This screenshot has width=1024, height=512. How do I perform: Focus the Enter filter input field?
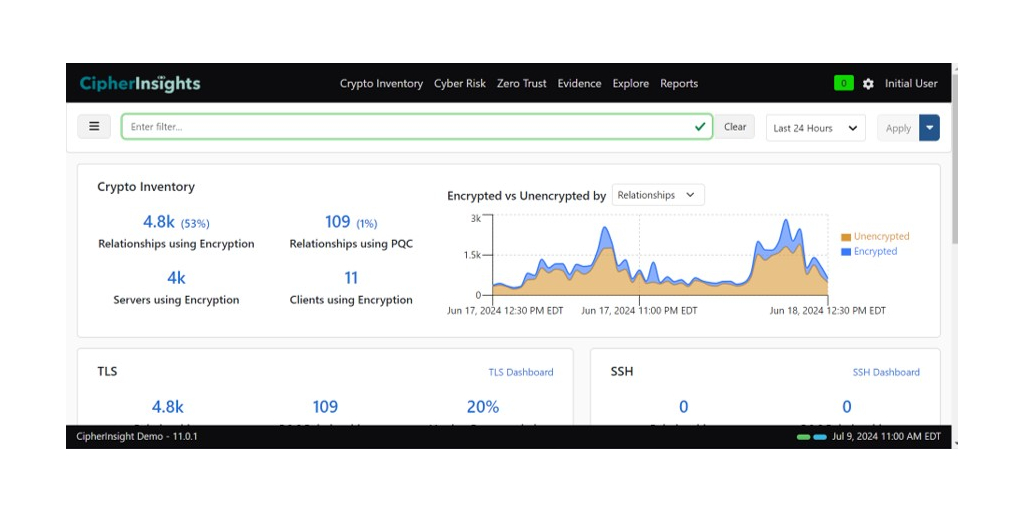click(x=410, y=127)
